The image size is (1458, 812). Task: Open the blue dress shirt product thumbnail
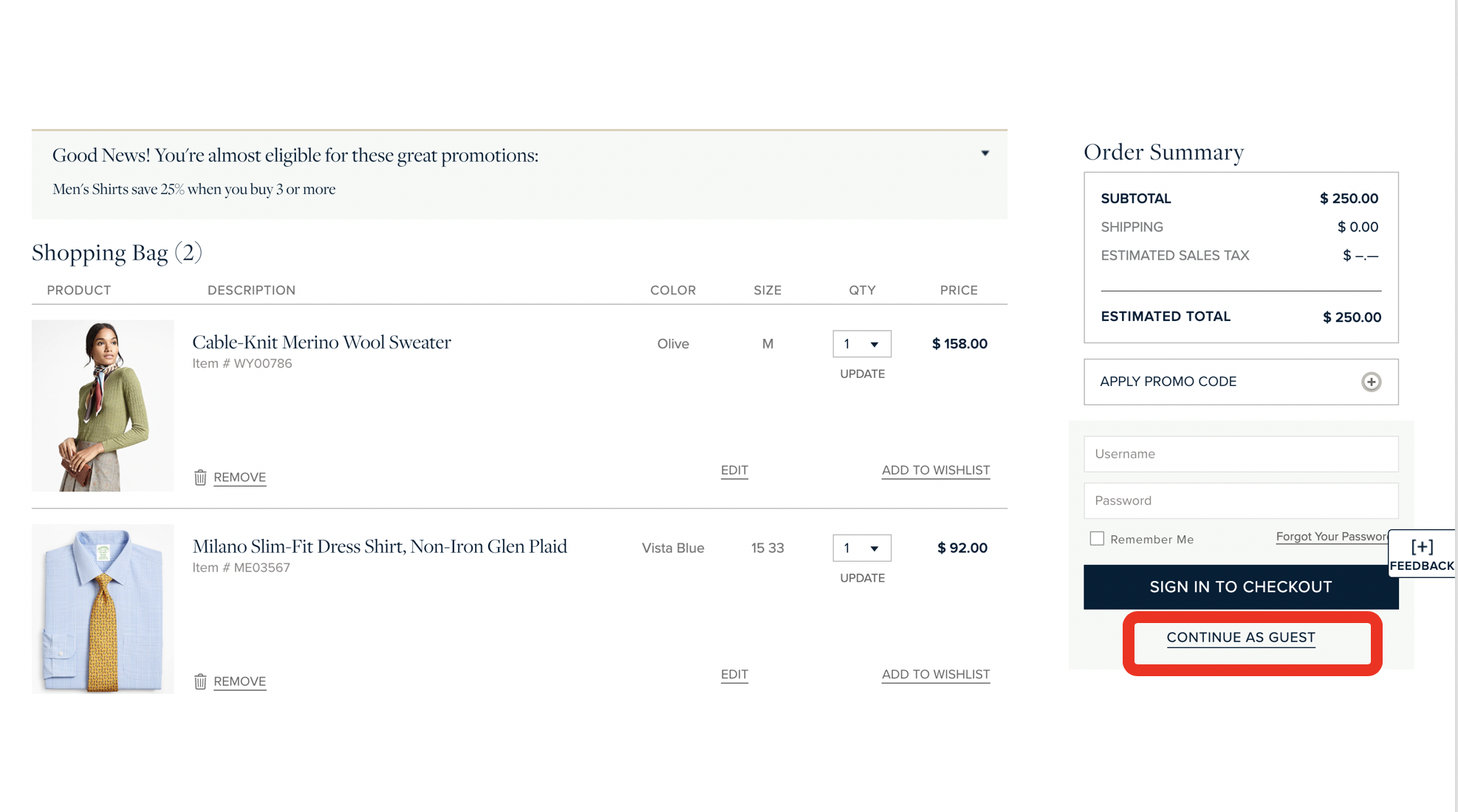[103, 609]
